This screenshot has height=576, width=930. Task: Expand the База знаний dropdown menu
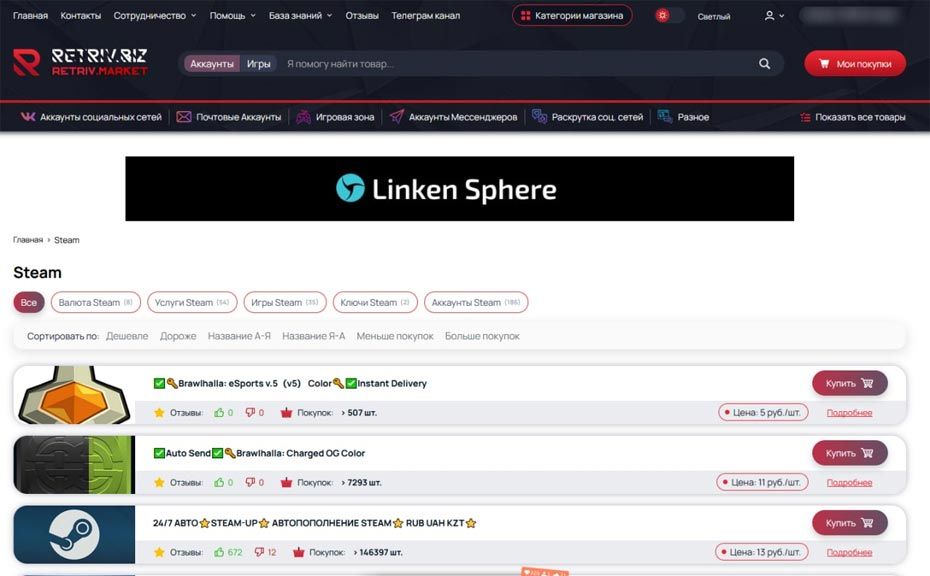(x=301, y=16)
